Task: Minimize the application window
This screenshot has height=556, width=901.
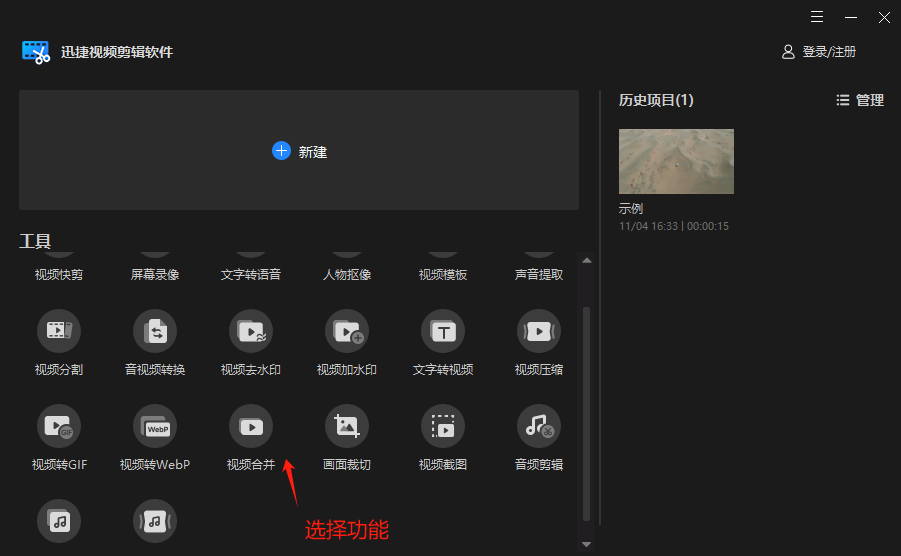Action: click(850, 17)
